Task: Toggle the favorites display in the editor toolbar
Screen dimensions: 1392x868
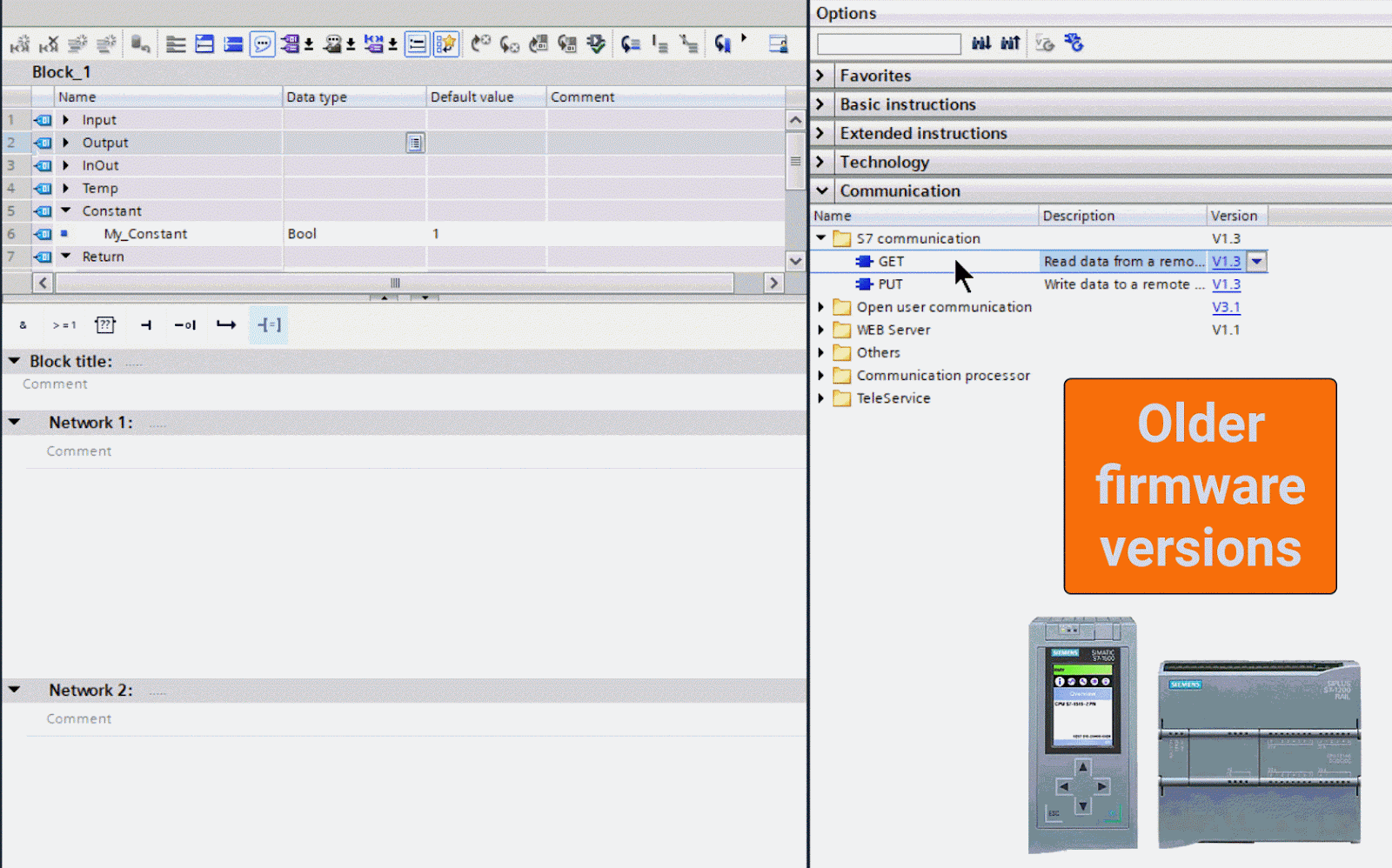Action: click(445, 43)
